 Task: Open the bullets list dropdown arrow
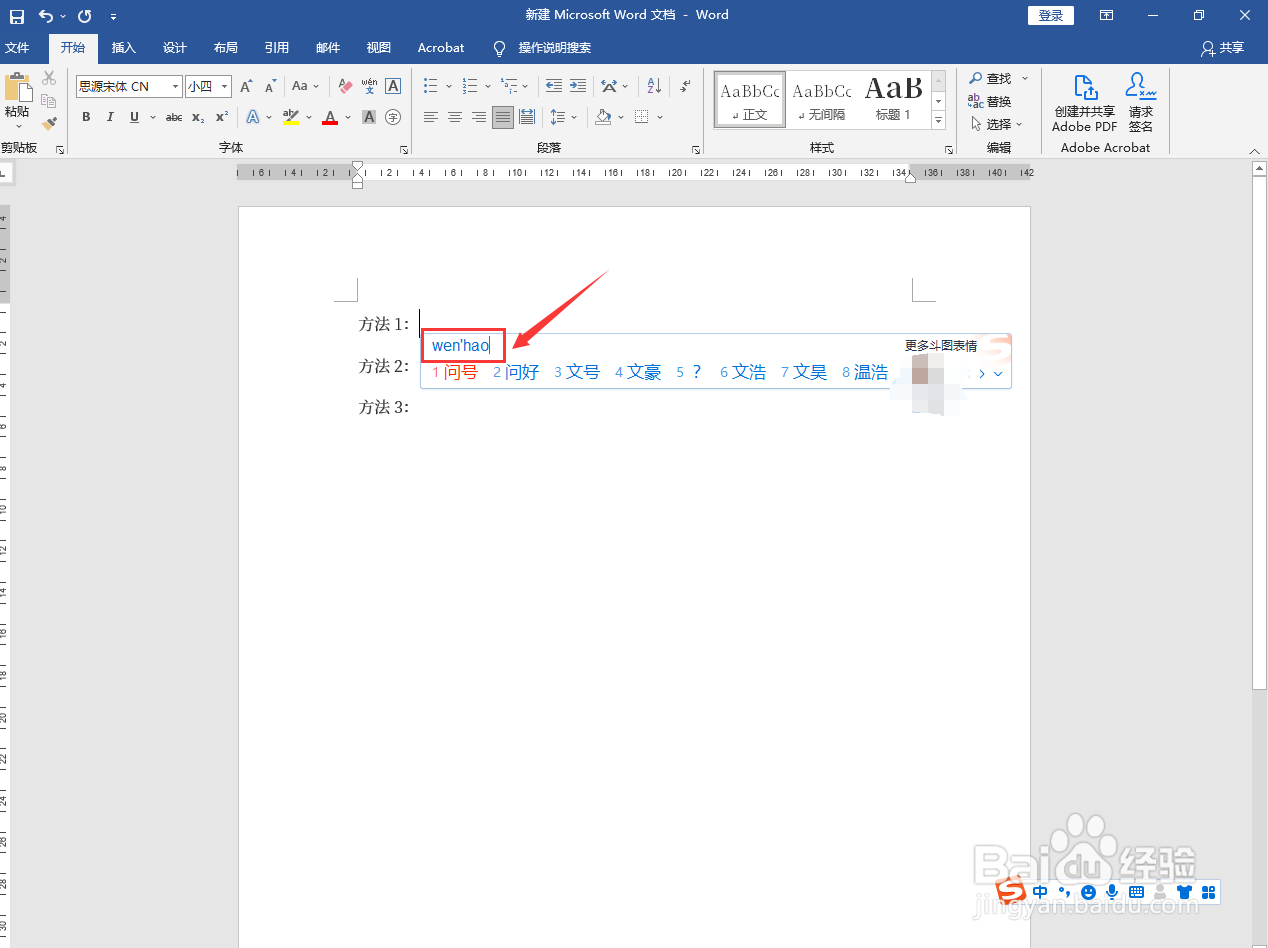pos(449,87)
